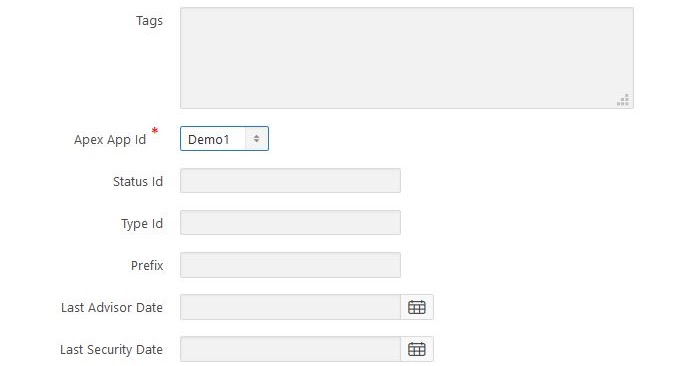698x366 pixels.
Task: Click the Last Security Date label
Action: tap(111, 350)
